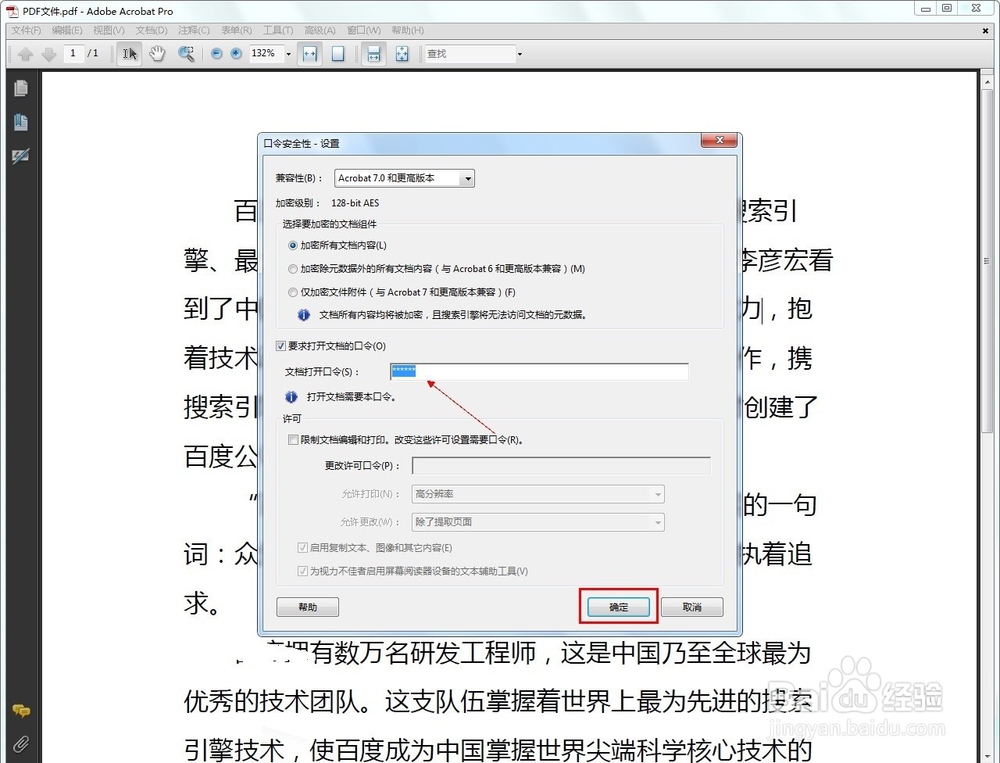Open the Pages panel in sidebar
Viewport: 1000px width, 763px height.
[x=20, y=88]
